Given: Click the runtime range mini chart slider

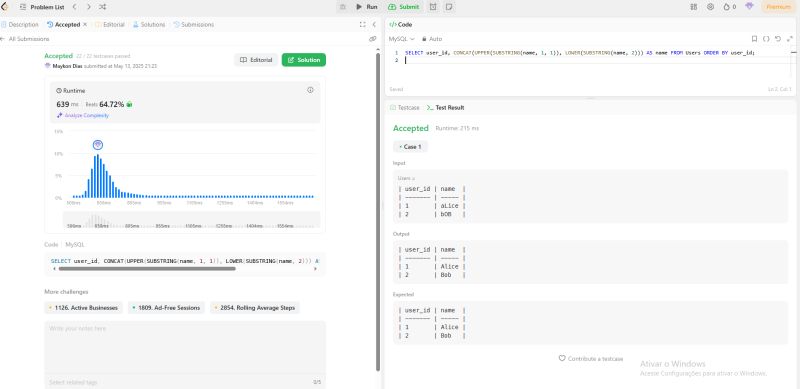Looking at the screenshot, I should (x=191, y=220).
